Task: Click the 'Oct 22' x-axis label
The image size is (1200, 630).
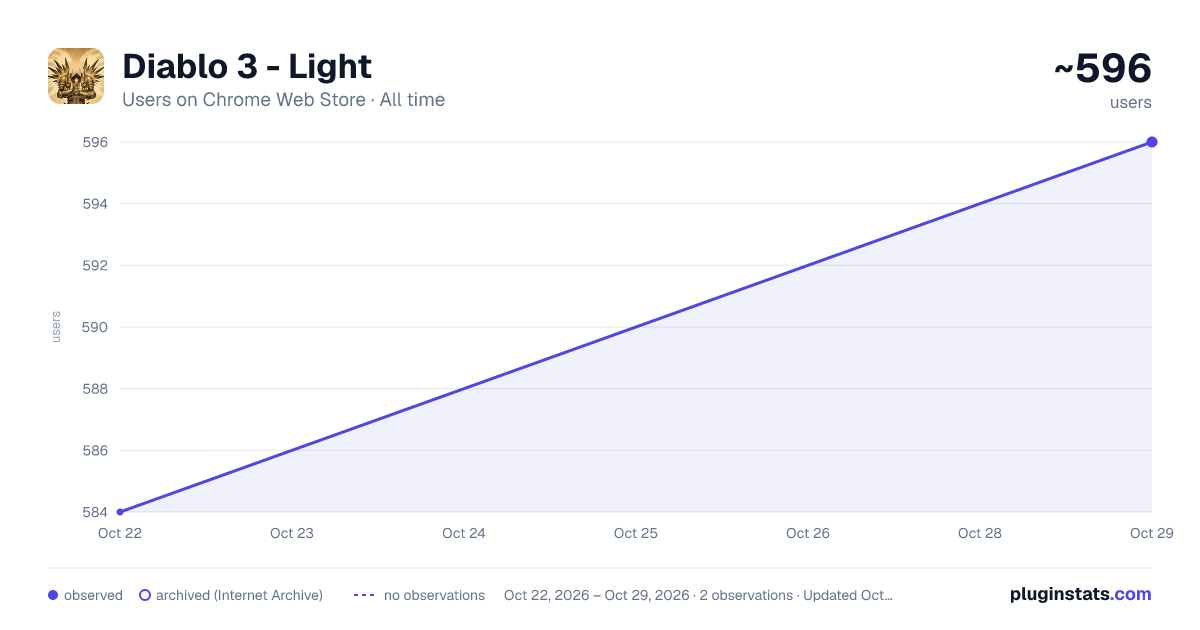Action: coord(120,533)
